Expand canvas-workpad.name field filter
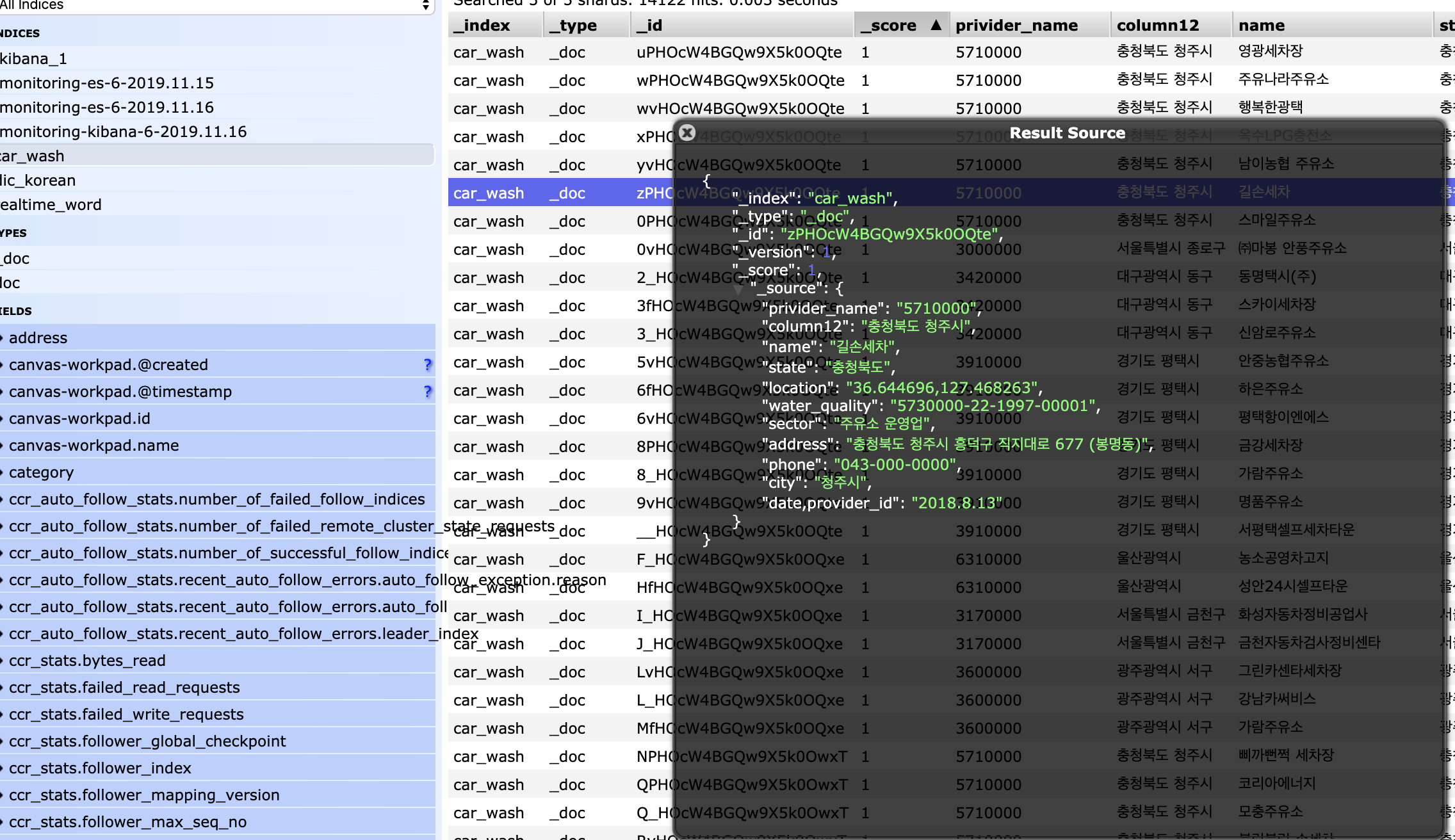 pos(93,445)
